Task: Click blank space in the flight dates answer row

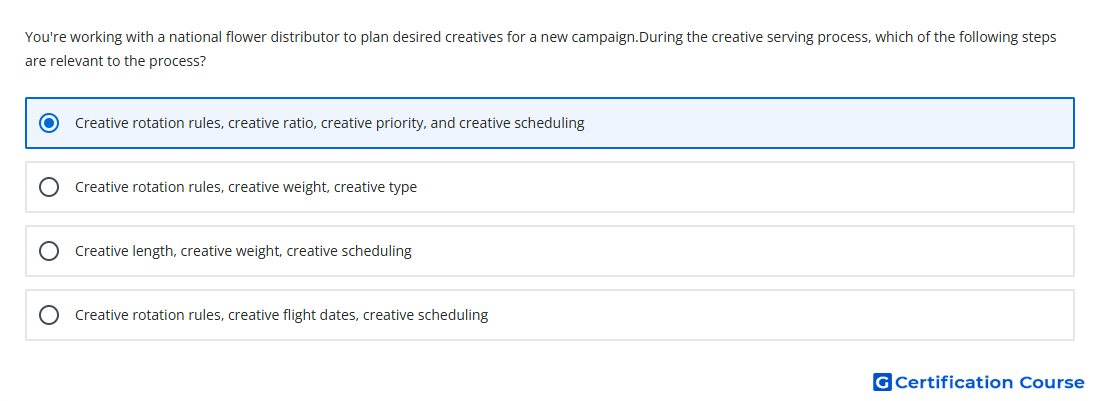Action: click(779, 315)
